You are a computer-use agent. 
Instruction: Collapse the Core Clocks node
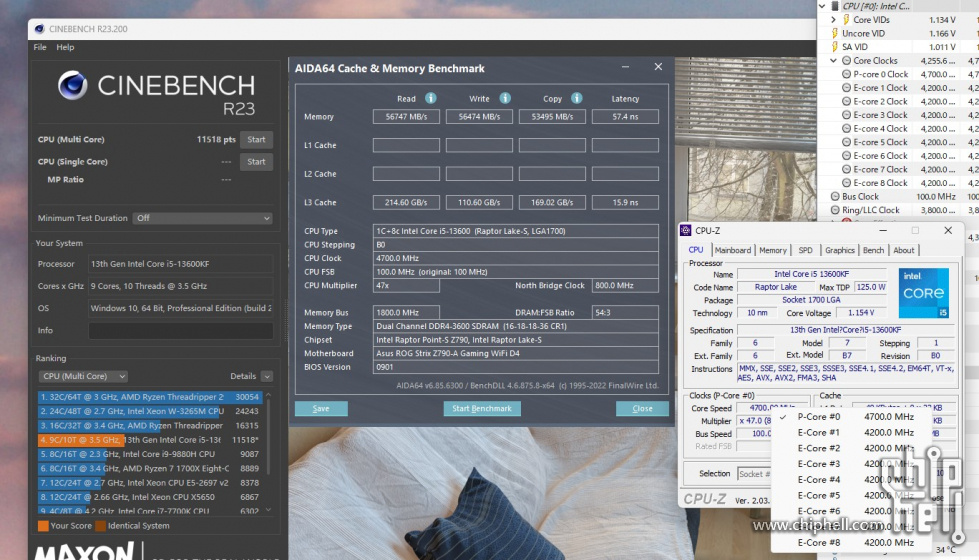[x=834, y=61]
